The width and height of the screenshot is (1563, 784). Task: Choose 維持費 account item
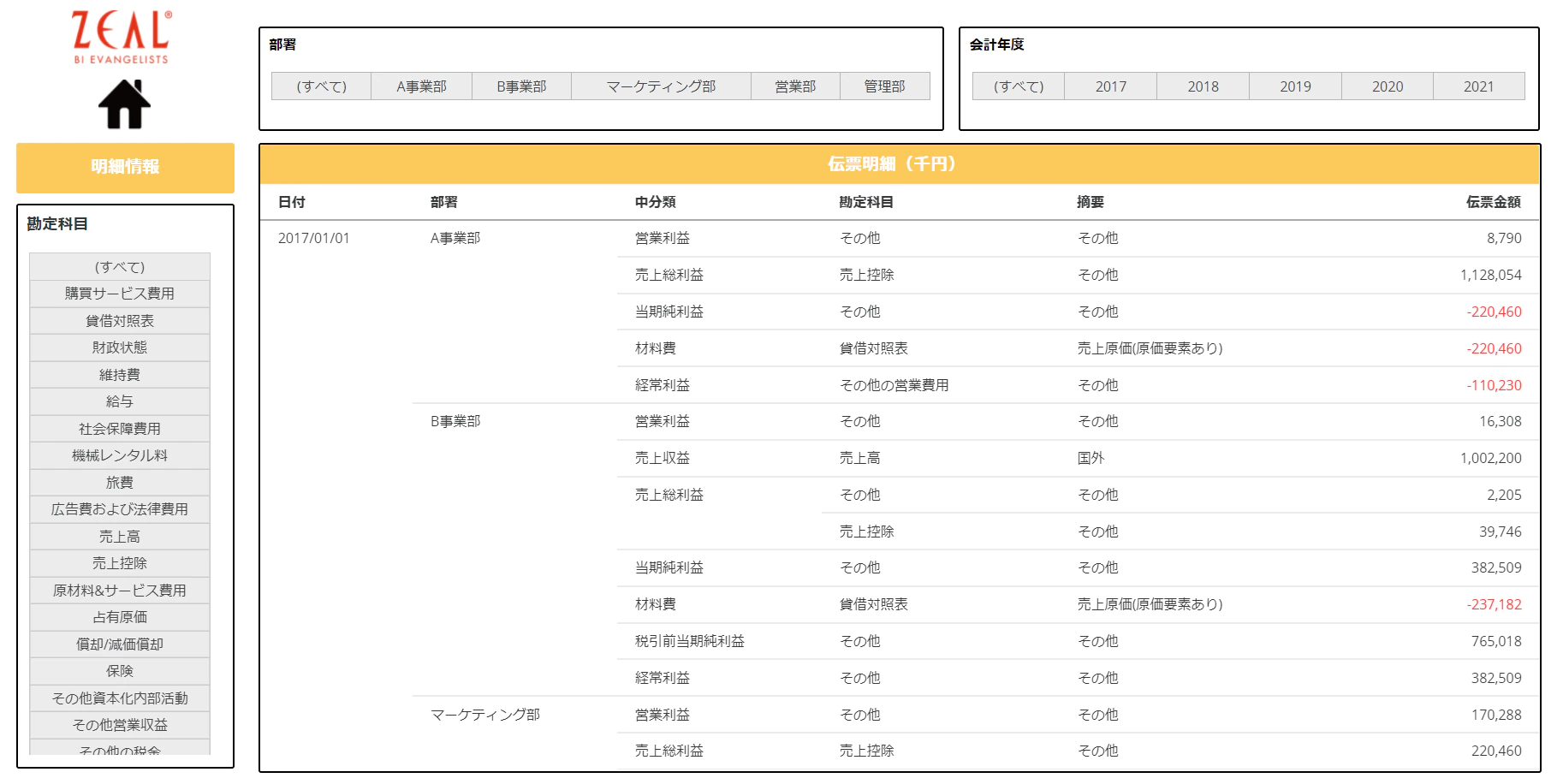tap(120, 375)
